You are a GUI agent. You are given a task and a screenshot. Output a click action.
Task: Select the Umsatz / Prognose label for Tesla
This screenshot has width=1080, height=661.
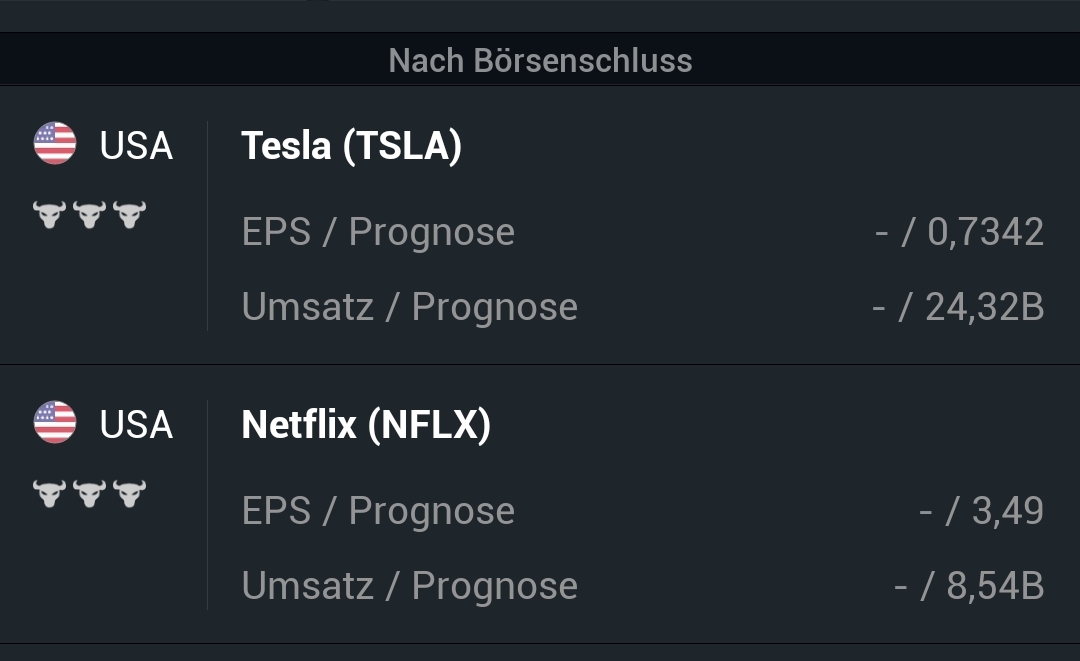[x=408, y=306]
